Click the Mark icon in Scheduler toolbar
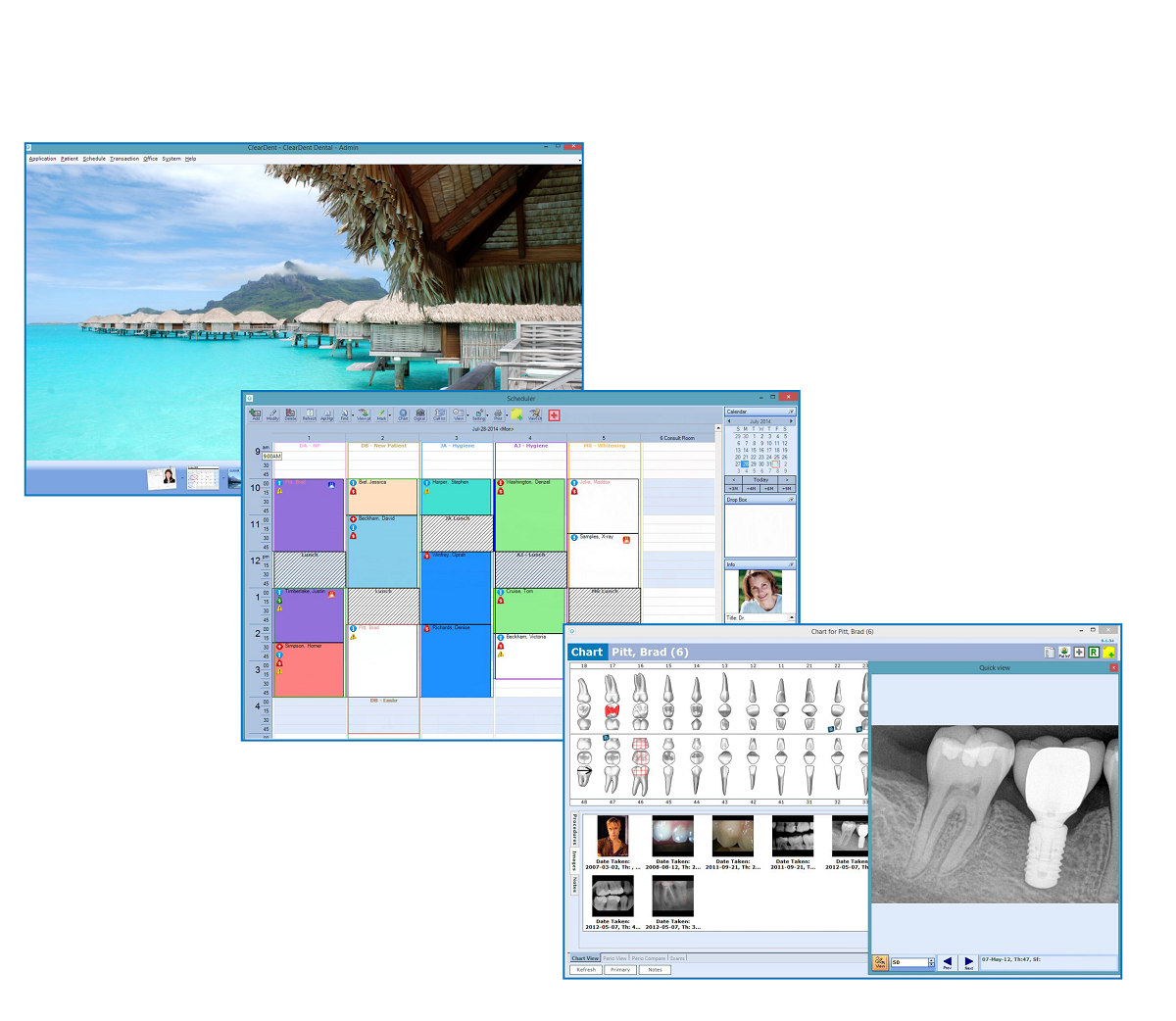 [381, 414]
